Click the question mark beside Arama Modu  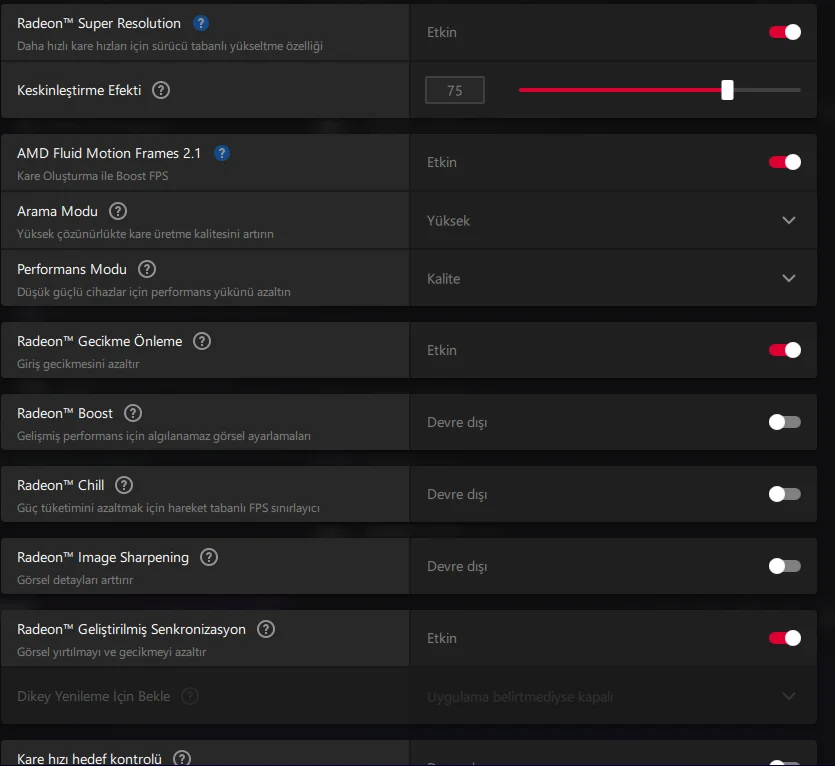(118, 211)
